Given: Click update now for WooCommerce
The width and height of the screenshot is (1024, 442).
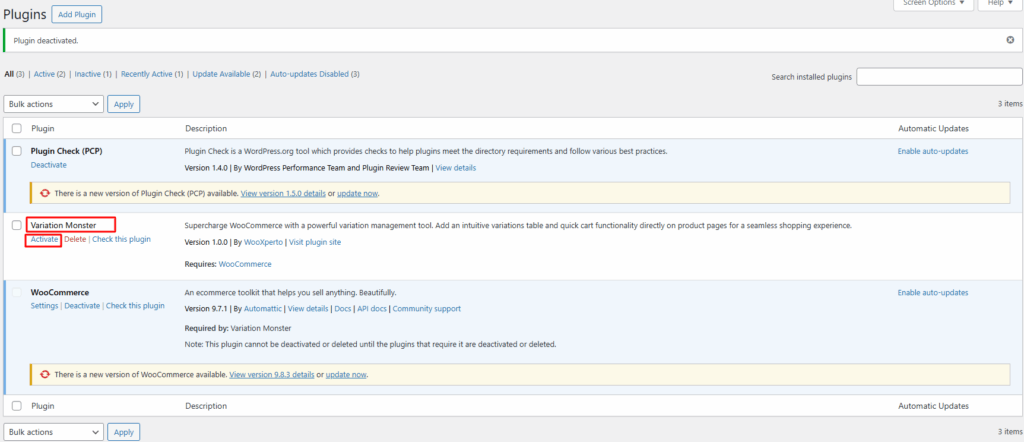Looking at the screenshot, I should pyautogui.click(x=346, y=375).
